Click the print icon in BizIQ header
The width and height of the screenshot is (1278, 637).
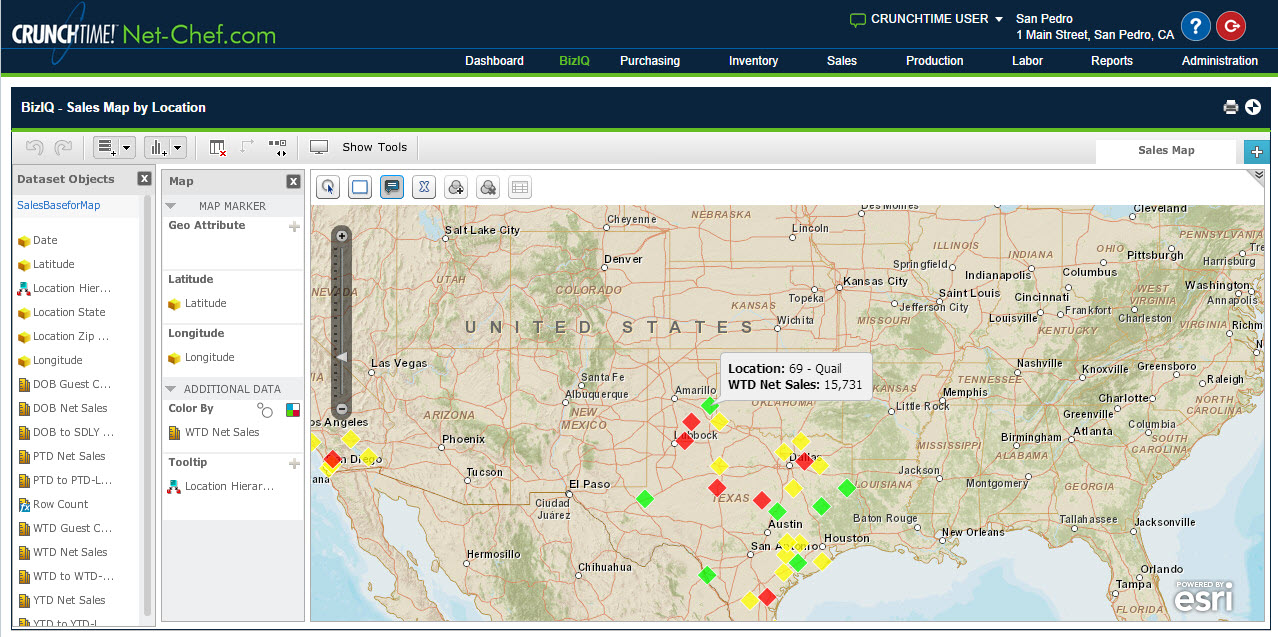(x=1231, y=107)
